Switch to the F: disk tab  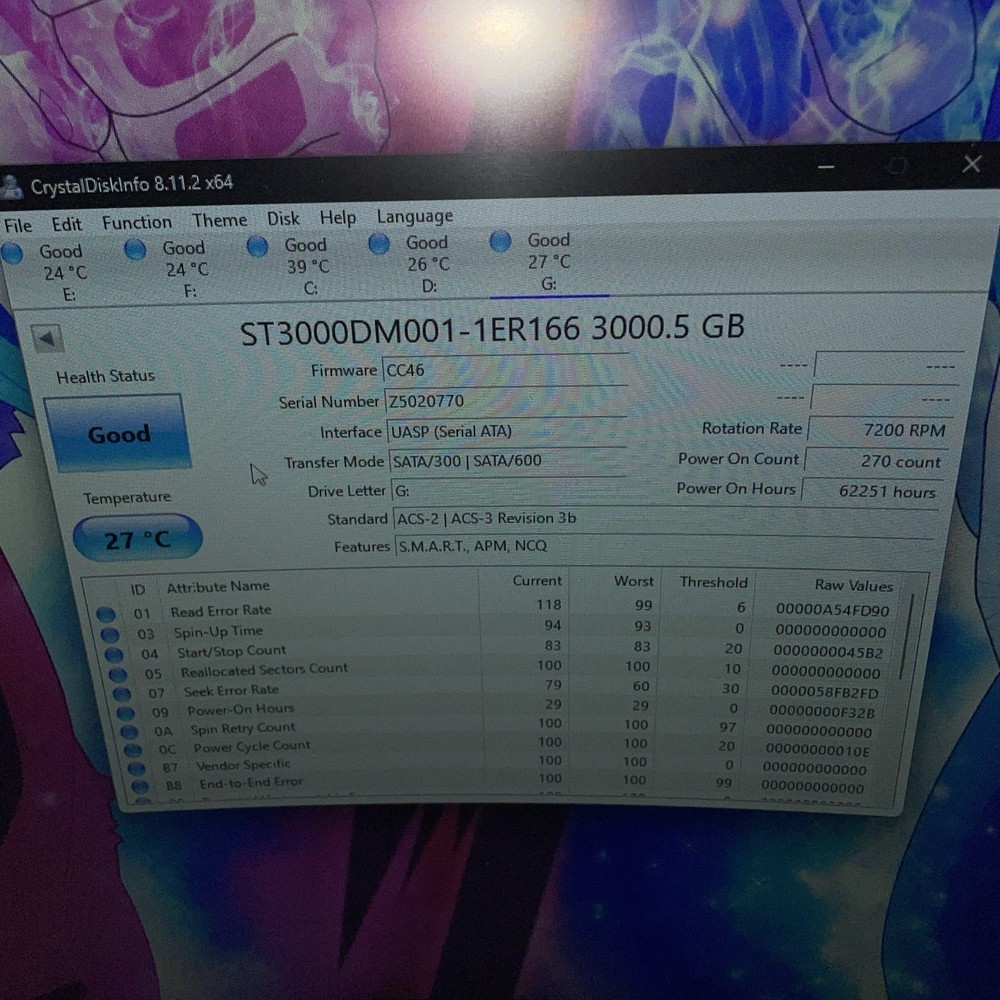186,269
